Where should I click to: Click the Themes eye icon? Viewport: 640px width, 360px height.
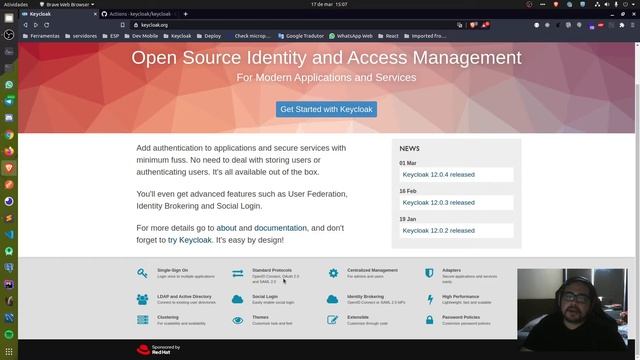tap(238, 320)
